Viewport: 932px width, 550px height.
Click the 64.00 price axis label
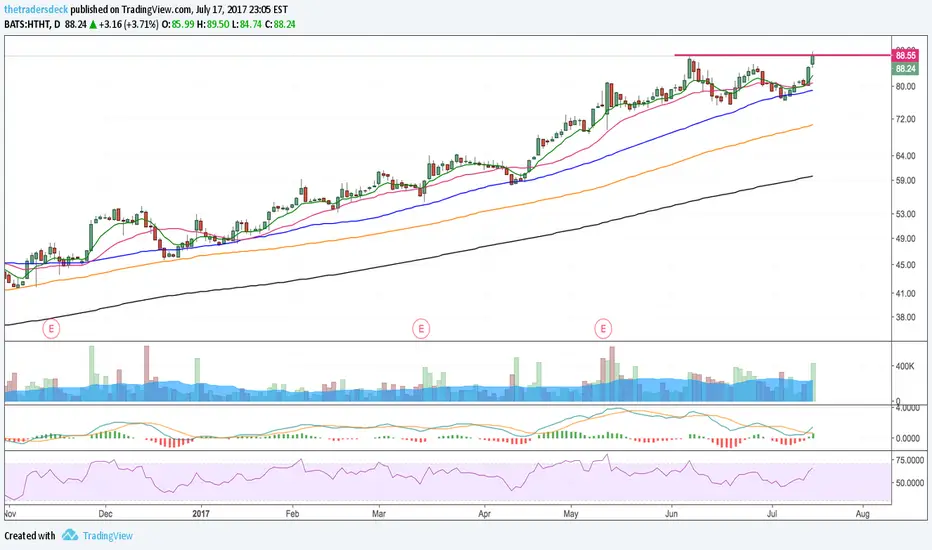[905, 156]
